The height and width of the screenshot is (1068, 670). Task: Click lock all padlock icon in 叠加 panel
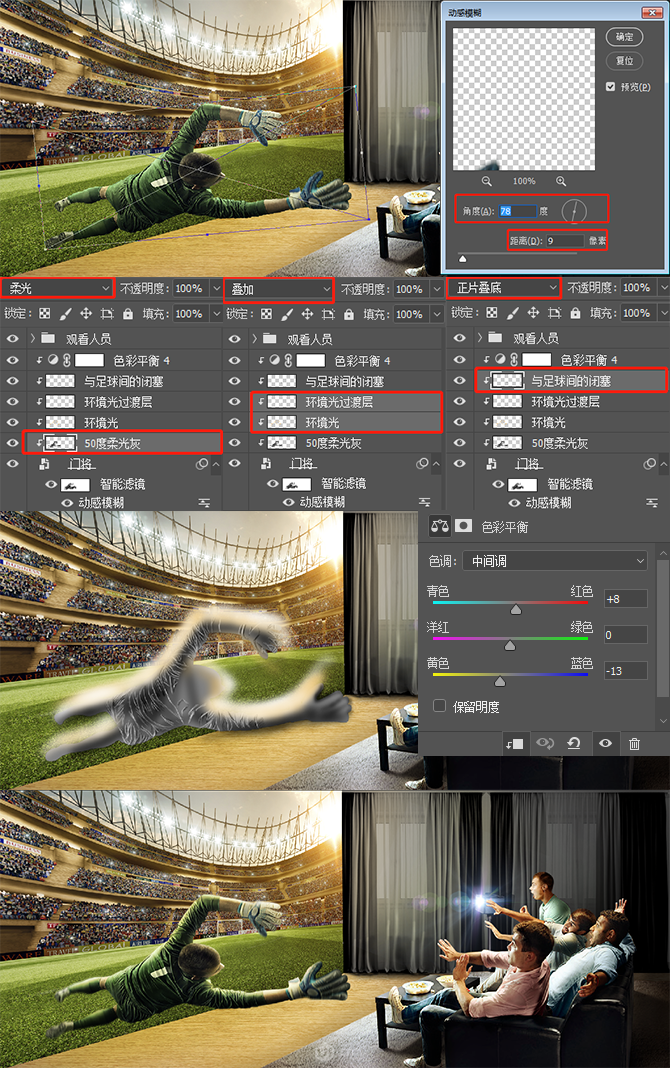tap(349, 314)
